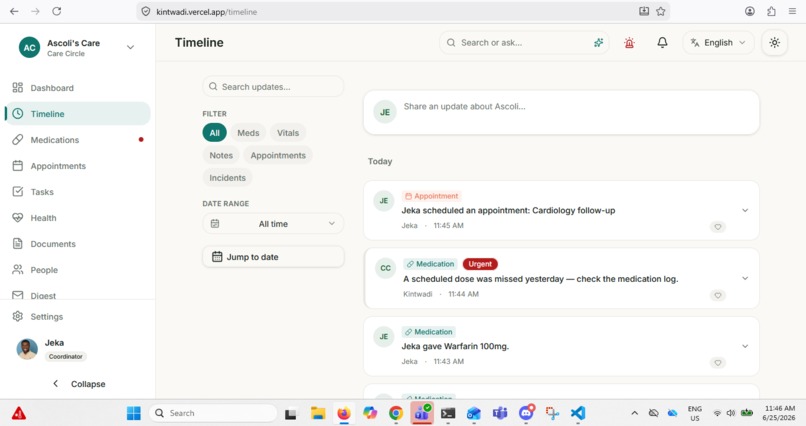Like the Cardiology follow-up entry
Image resolution: width=806 pixels, height=426 pixels.
(718, 227)
